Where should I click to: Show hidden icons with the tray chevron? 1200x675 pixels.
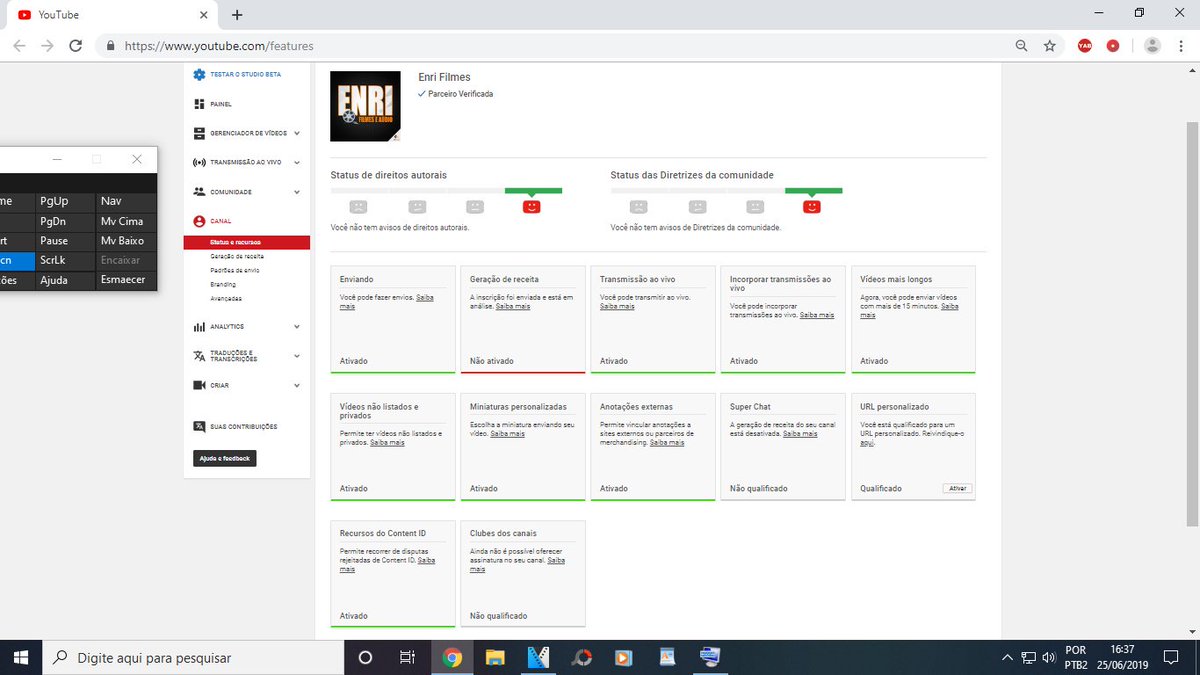[1007, 657]
